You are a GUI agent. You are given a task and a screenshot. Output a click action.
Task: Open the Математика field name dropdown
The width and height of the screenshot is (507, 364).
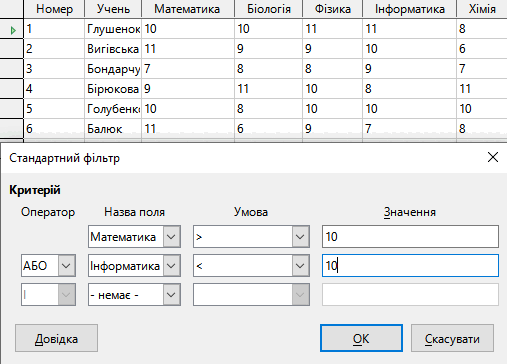click(171, 237)
